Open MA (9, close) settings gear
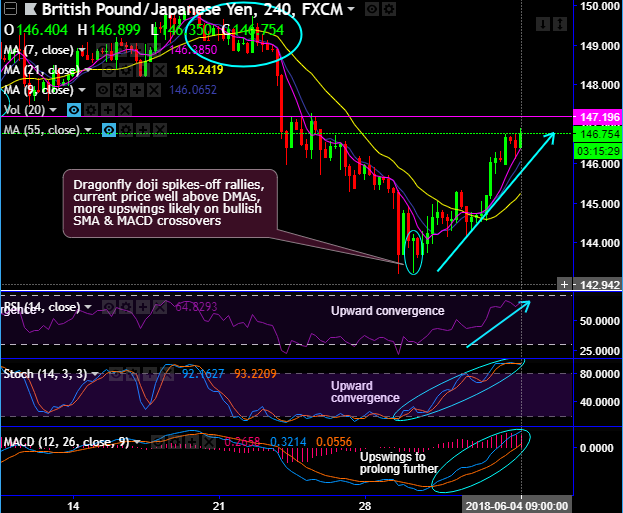 pyautogui.click(x=120, y=90)
